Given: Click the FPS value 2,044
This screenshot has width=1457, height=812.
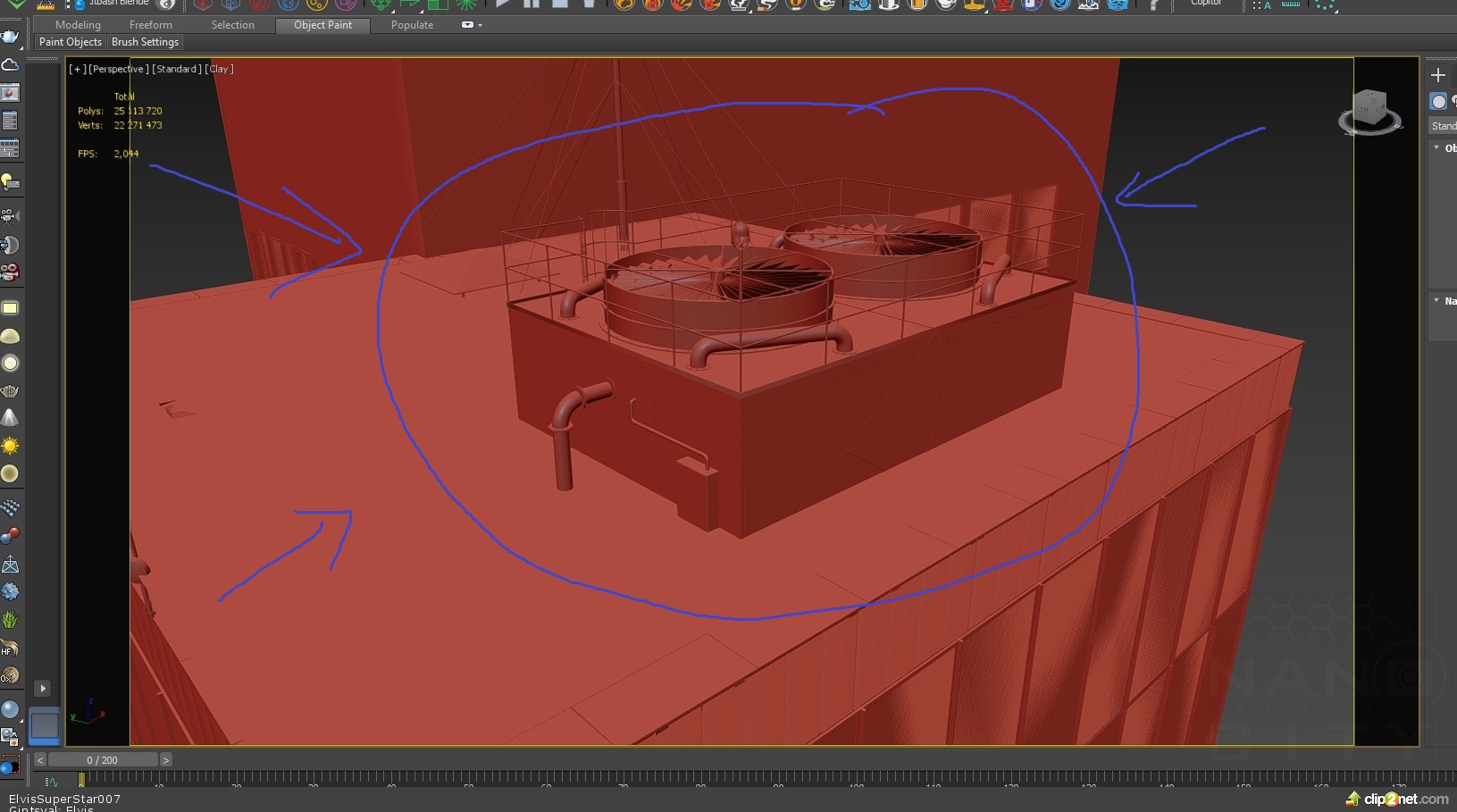Looking at the screenshot, I should (x=126, y=154).
